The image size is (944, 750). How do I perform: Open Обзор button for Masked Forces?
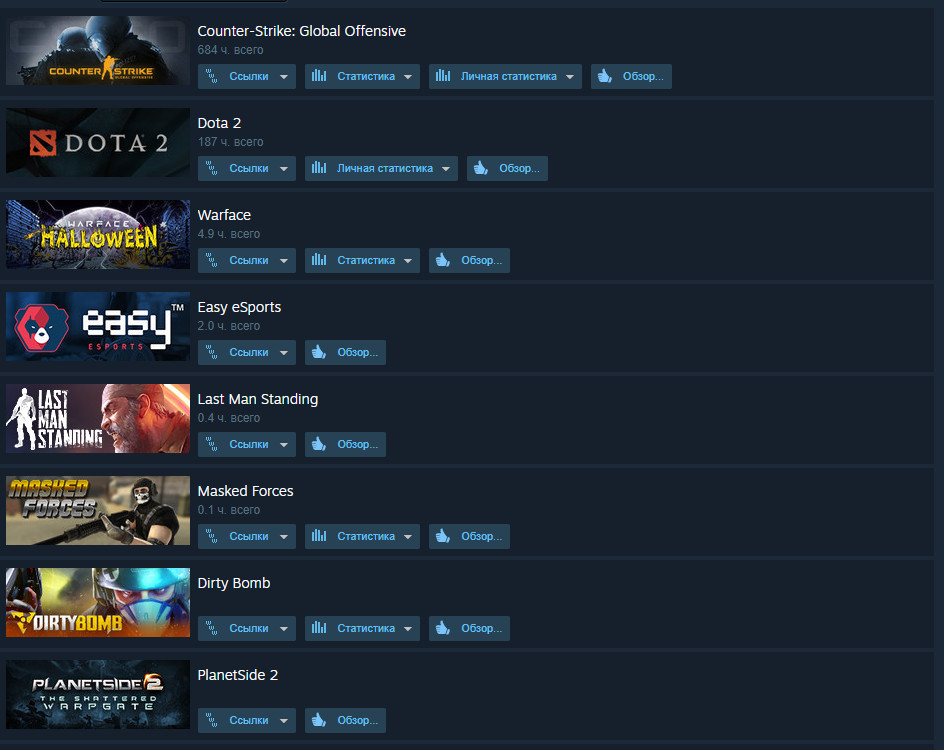470,536
